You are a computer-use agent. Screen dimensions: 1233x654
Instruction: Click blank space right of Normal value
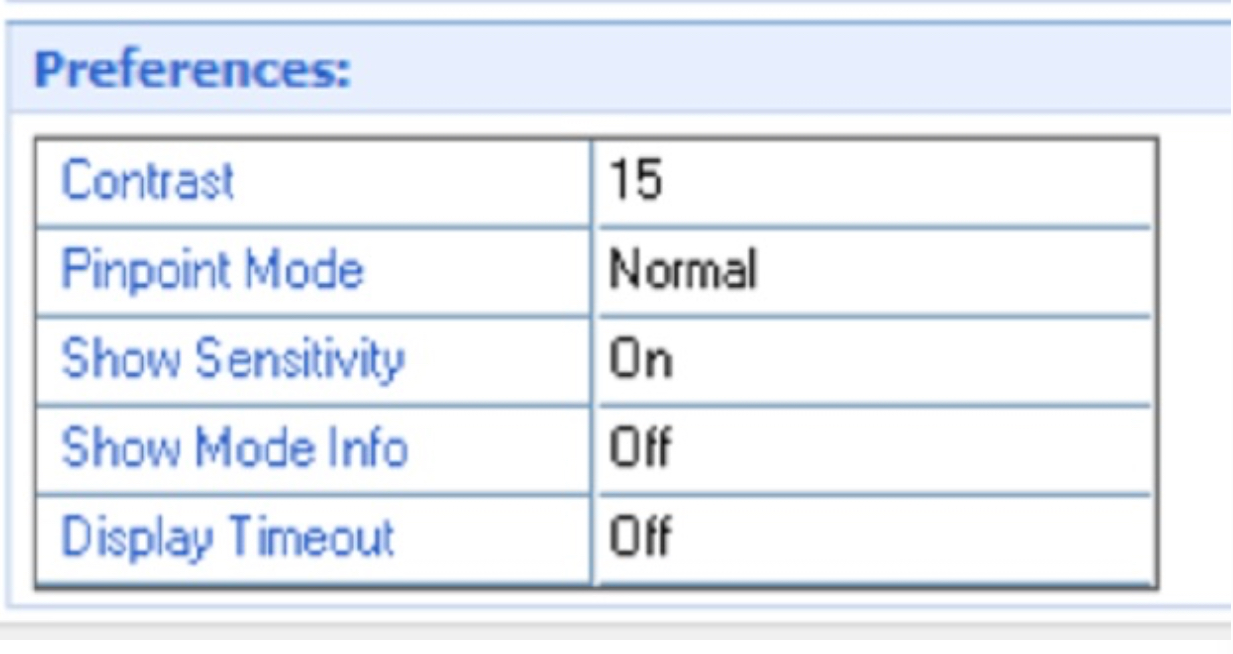(955, 271)
